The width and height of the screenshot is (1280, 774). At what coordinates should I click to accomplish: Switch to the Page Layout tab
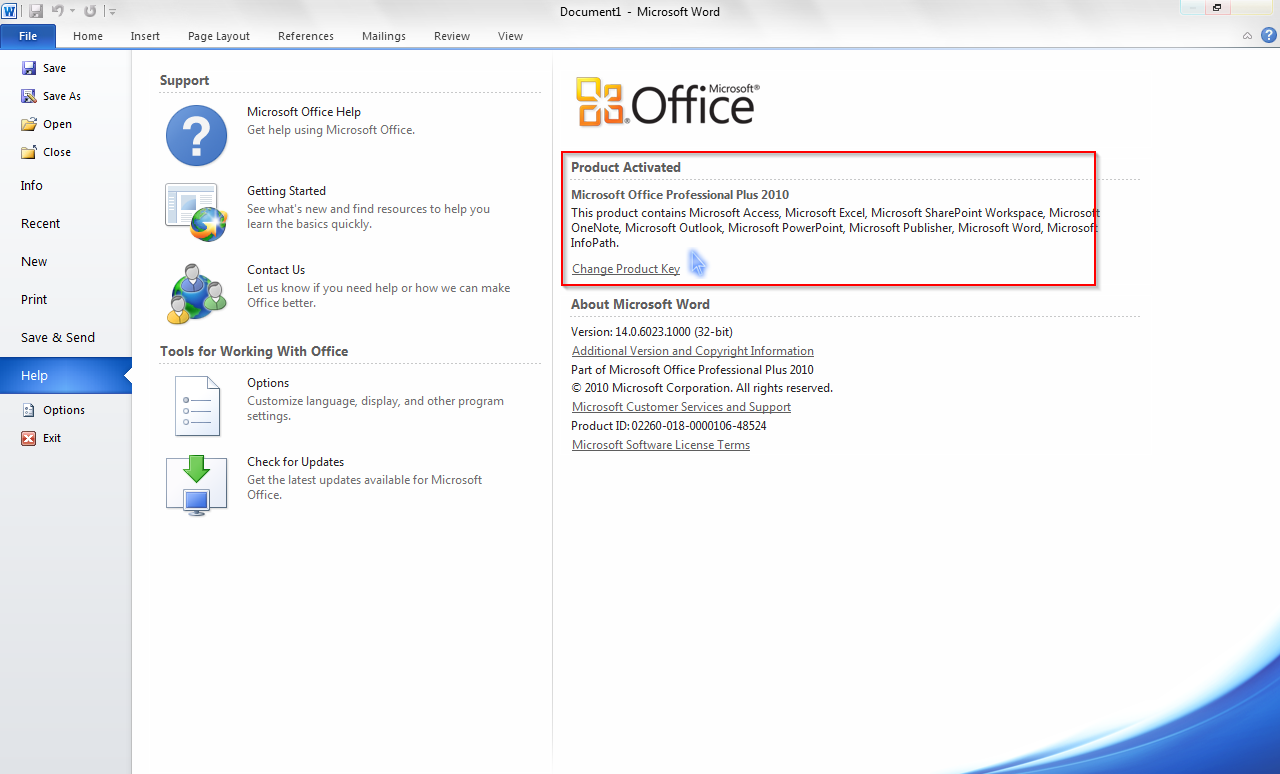(219, 36)
